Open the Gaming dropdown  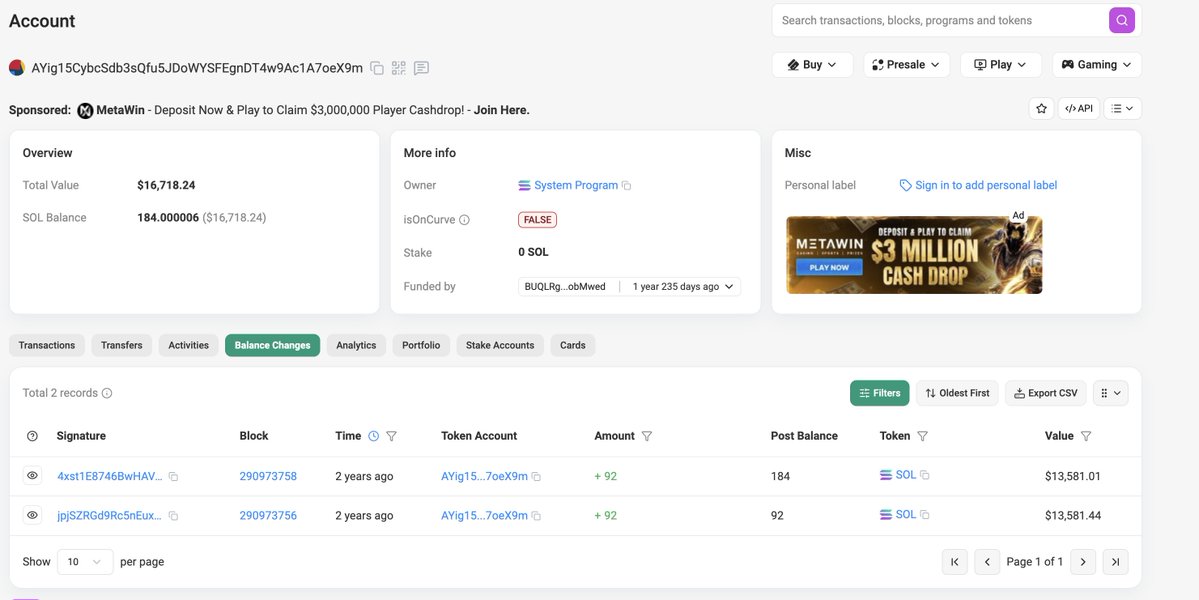click(1097, 65)
